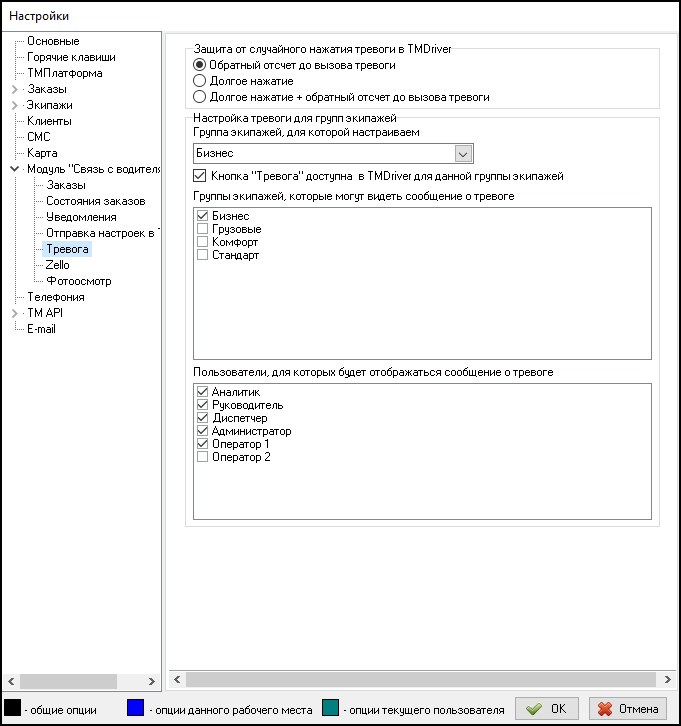This screenshot has height=726, width=681.
Task: Expand the TM API tree node
Action: [x=14, y=313]
